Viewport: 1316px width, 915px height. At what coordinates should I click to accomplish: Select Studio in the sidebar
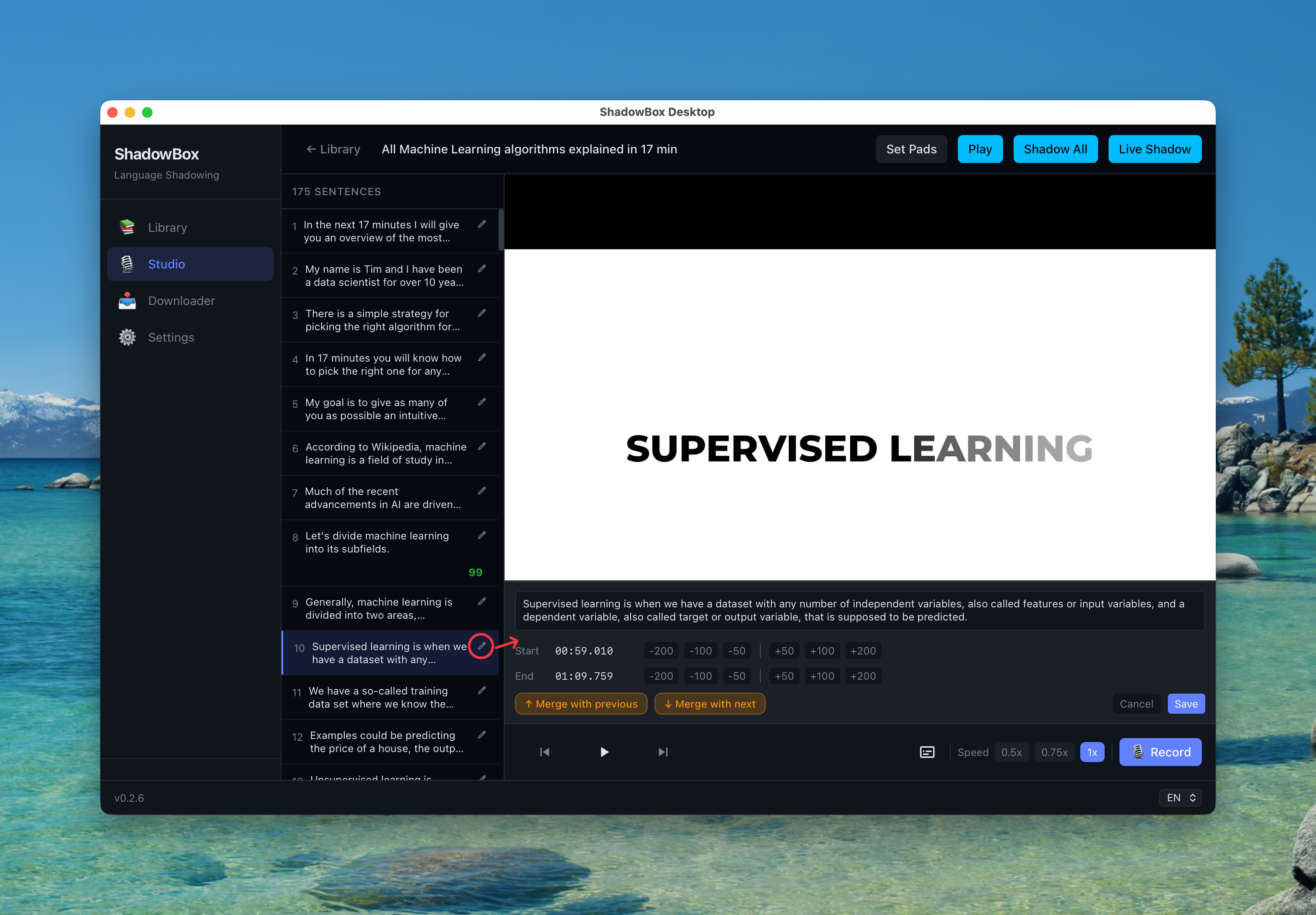[190, 264]
